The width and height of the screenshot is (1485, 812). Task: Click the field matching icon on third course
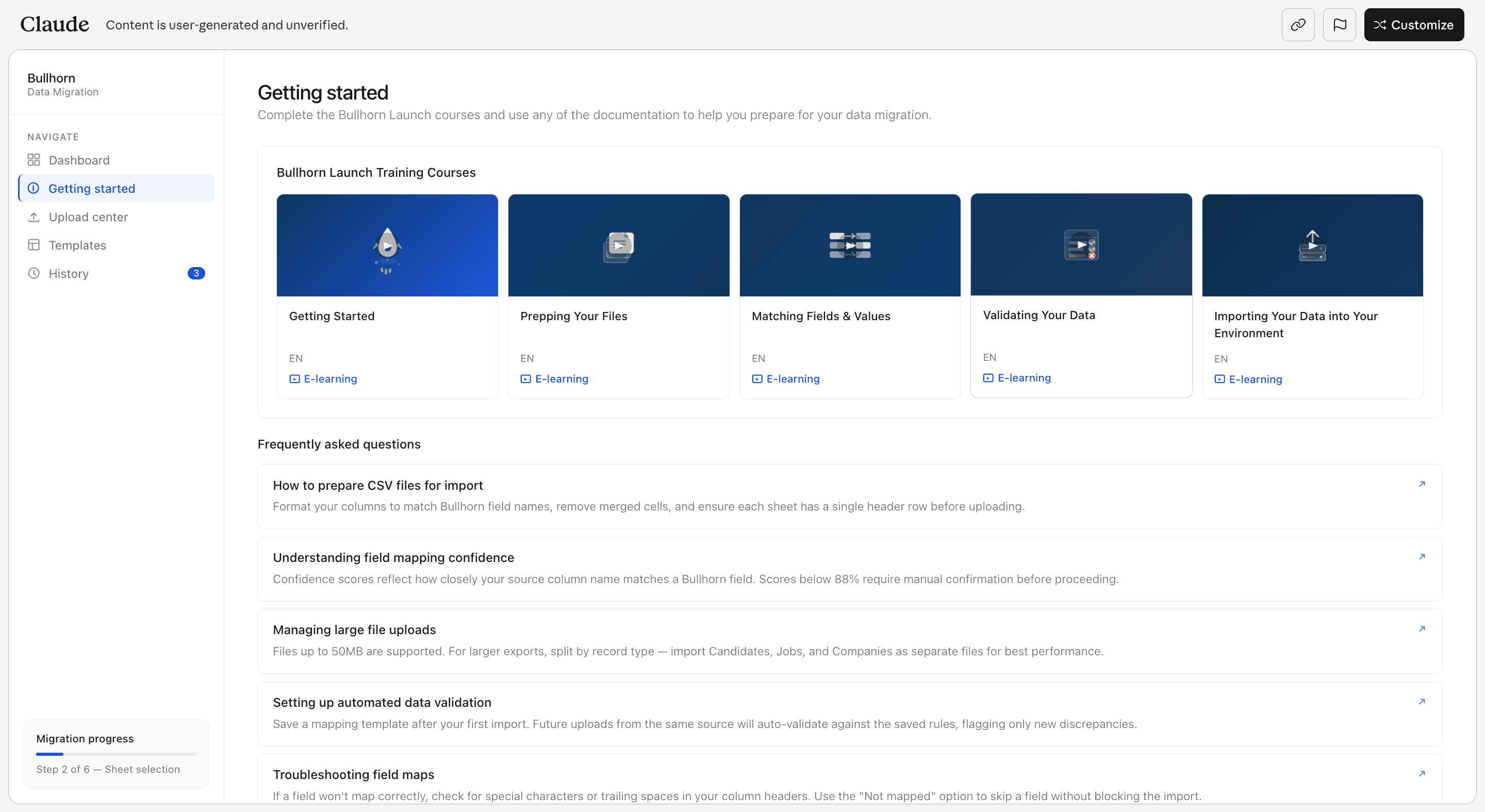(x=850, y=245)
